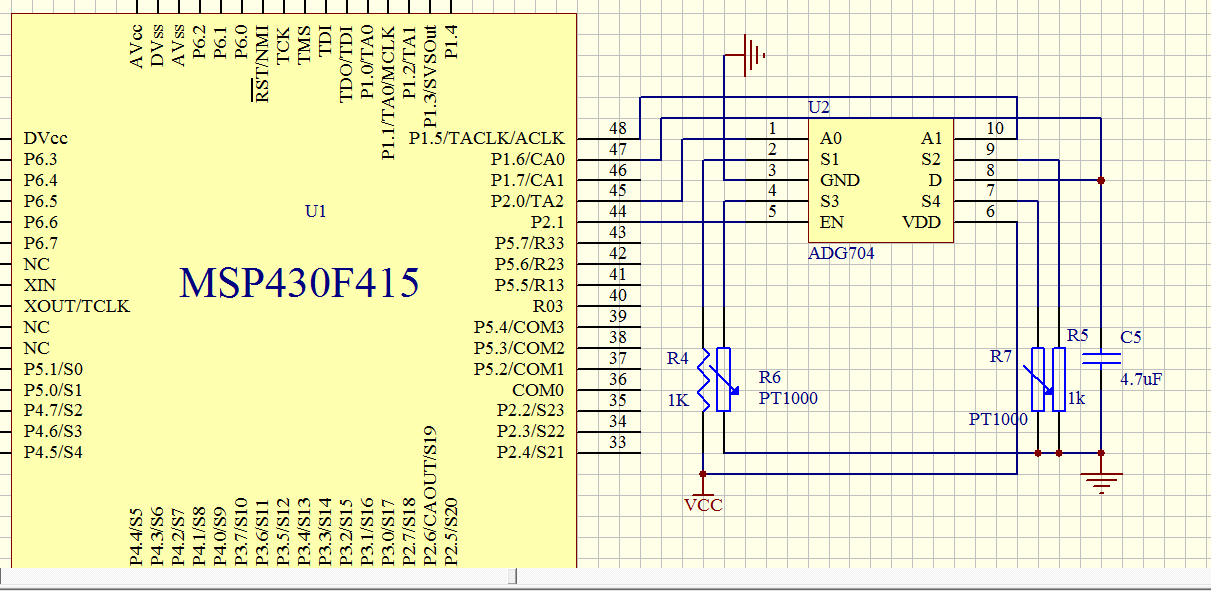
Task: Click the XOUT/TCLK pin name
Action: coord(77,306)
